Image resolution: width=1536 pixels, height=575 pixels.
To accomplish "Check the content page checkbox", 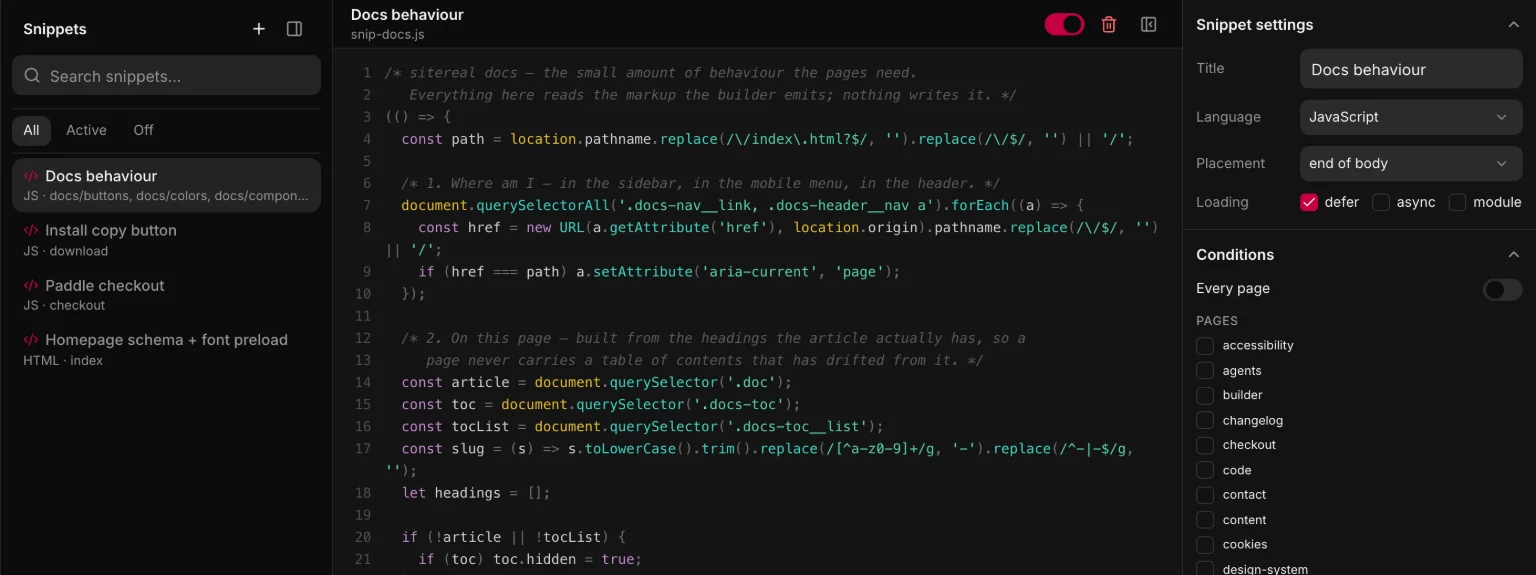I will [x=1205, y=520].
